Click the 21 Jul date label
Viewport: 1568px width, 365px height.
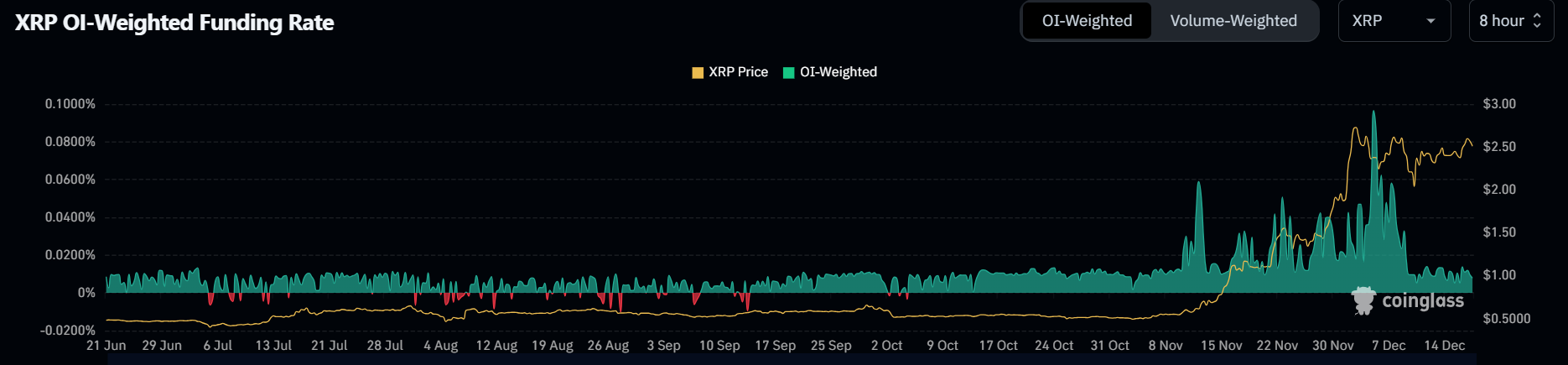330,346
